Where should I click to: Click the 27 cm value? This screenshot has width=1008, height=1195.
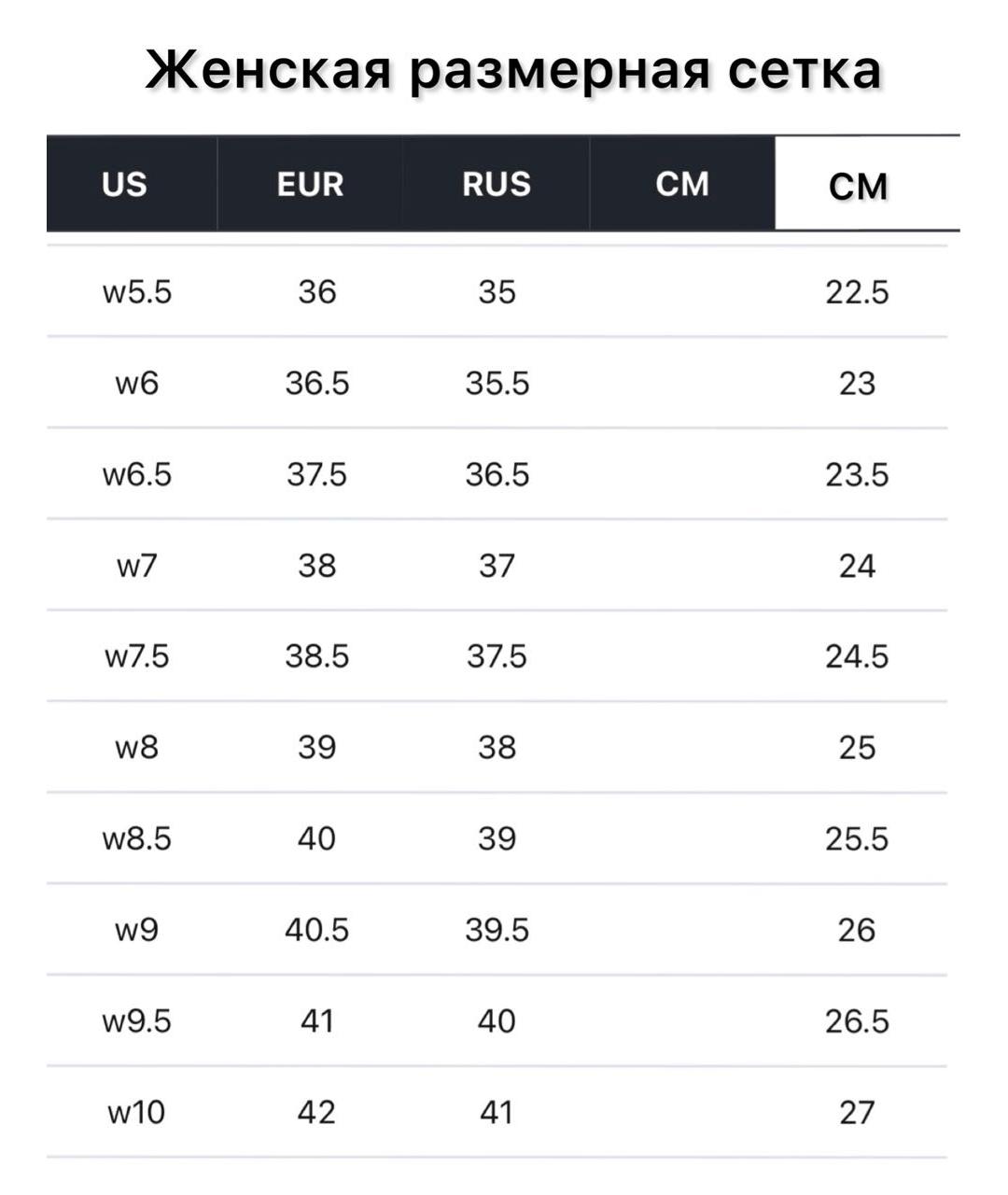coord(857,1112)
